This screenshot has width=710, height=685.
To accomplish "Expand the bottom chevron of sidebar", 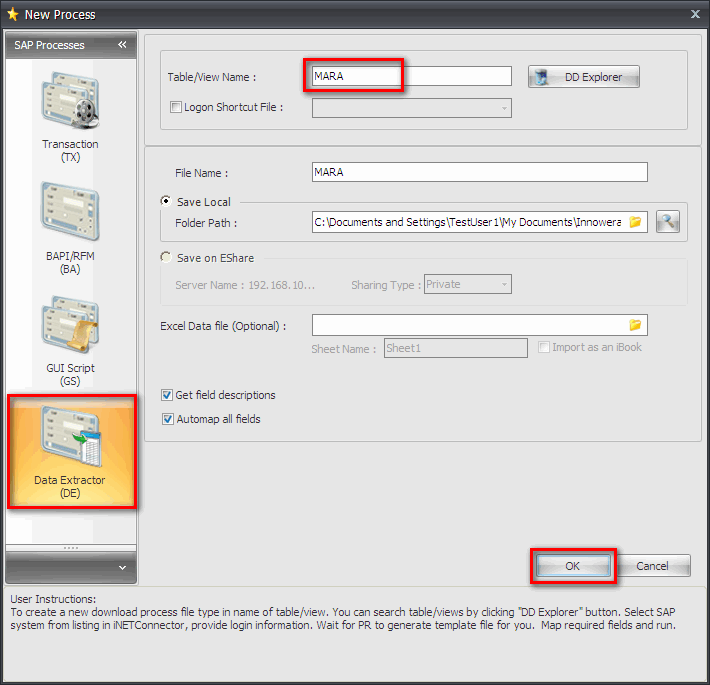I will point(122,568).
